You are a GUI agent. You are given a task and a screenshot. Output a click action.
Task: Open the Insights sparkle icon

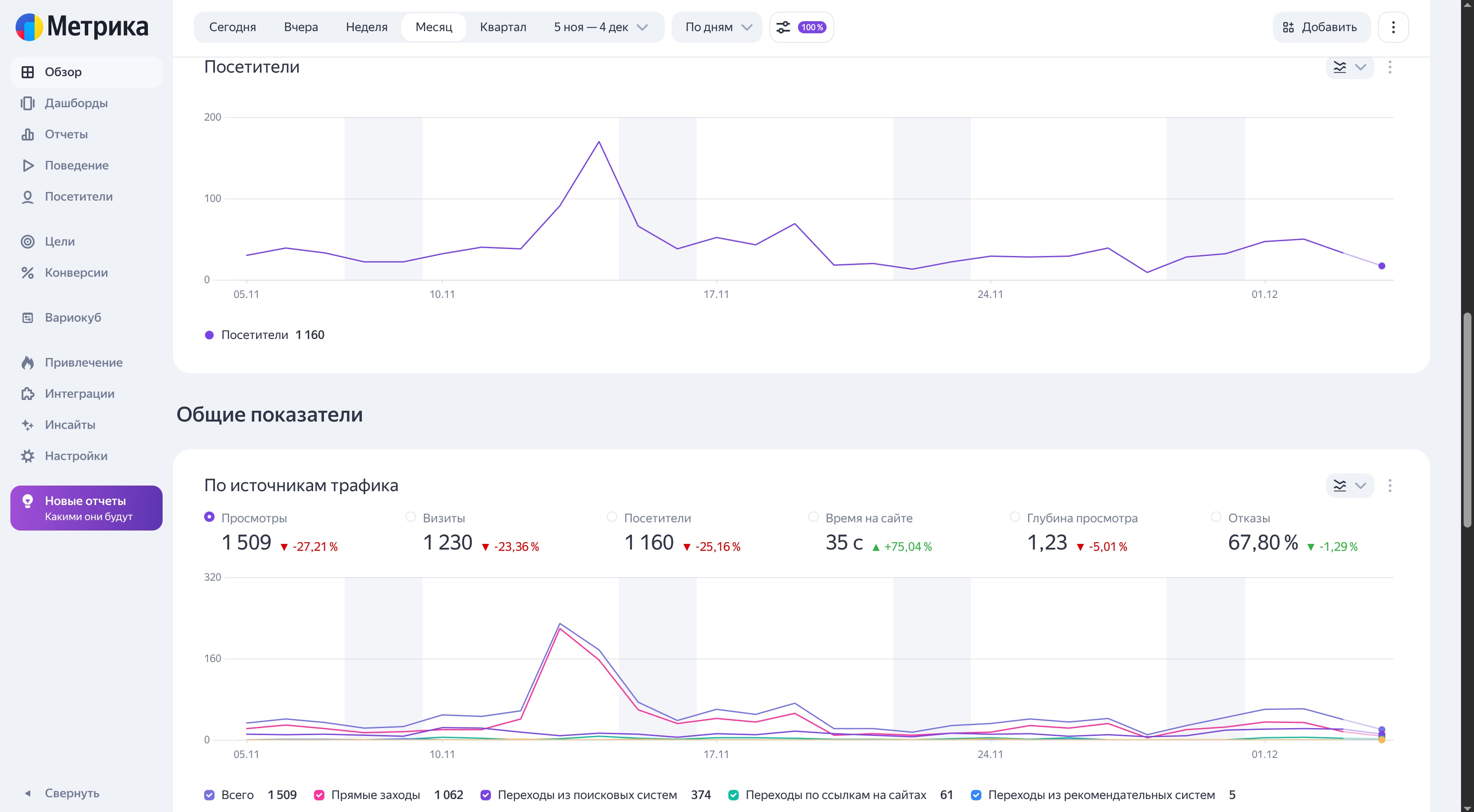point(28,425)
